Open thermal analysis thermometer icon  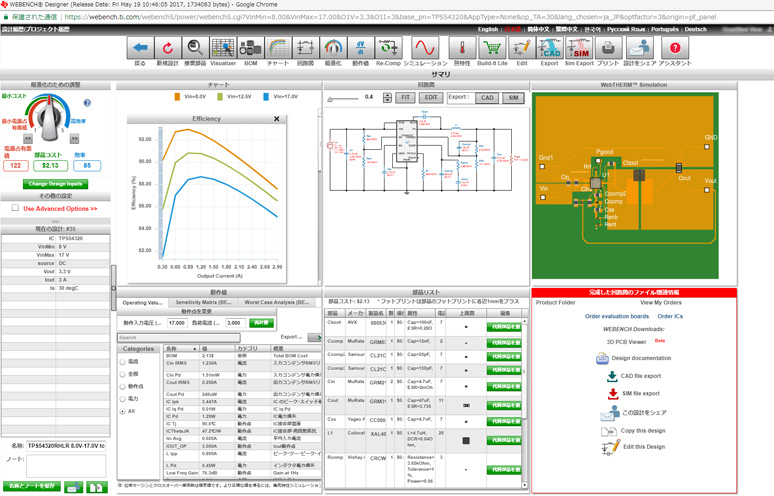(x=462, y=48)
